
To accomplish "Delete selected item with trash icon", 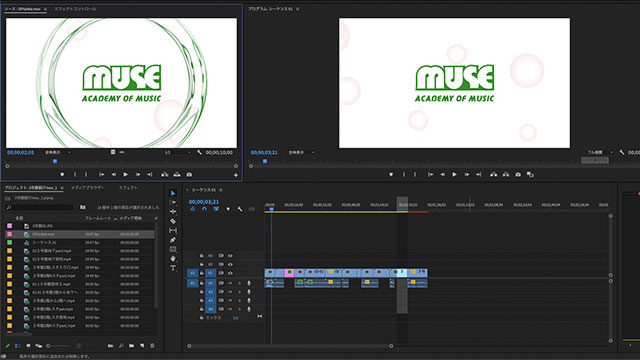I will click(x=152, y=346).
